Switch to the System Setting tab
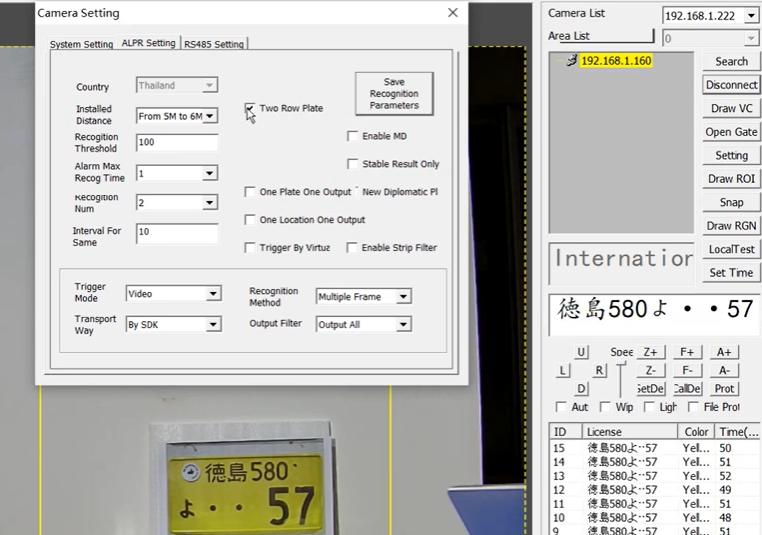This screenshot has height=535, width=762. click(81, 44)
